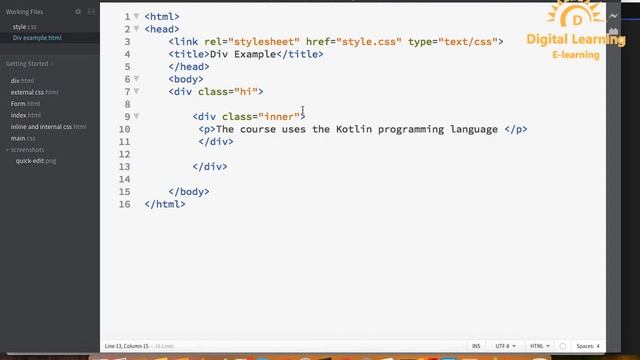Click the split view icon beside Working Files

[91, 12]
